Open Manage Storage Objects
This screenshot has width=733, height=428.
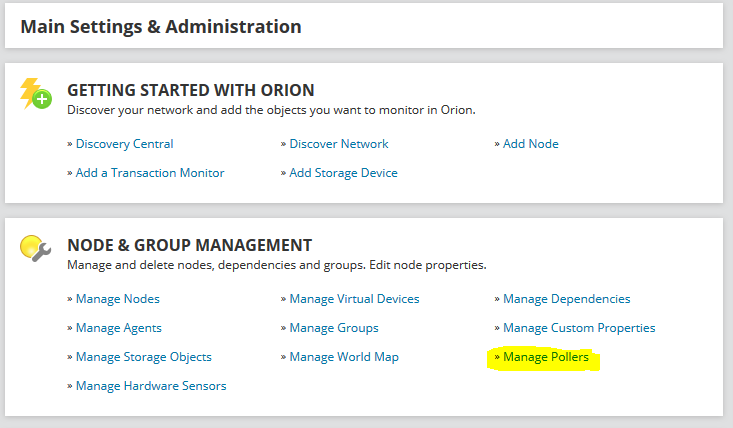point(144,357)
